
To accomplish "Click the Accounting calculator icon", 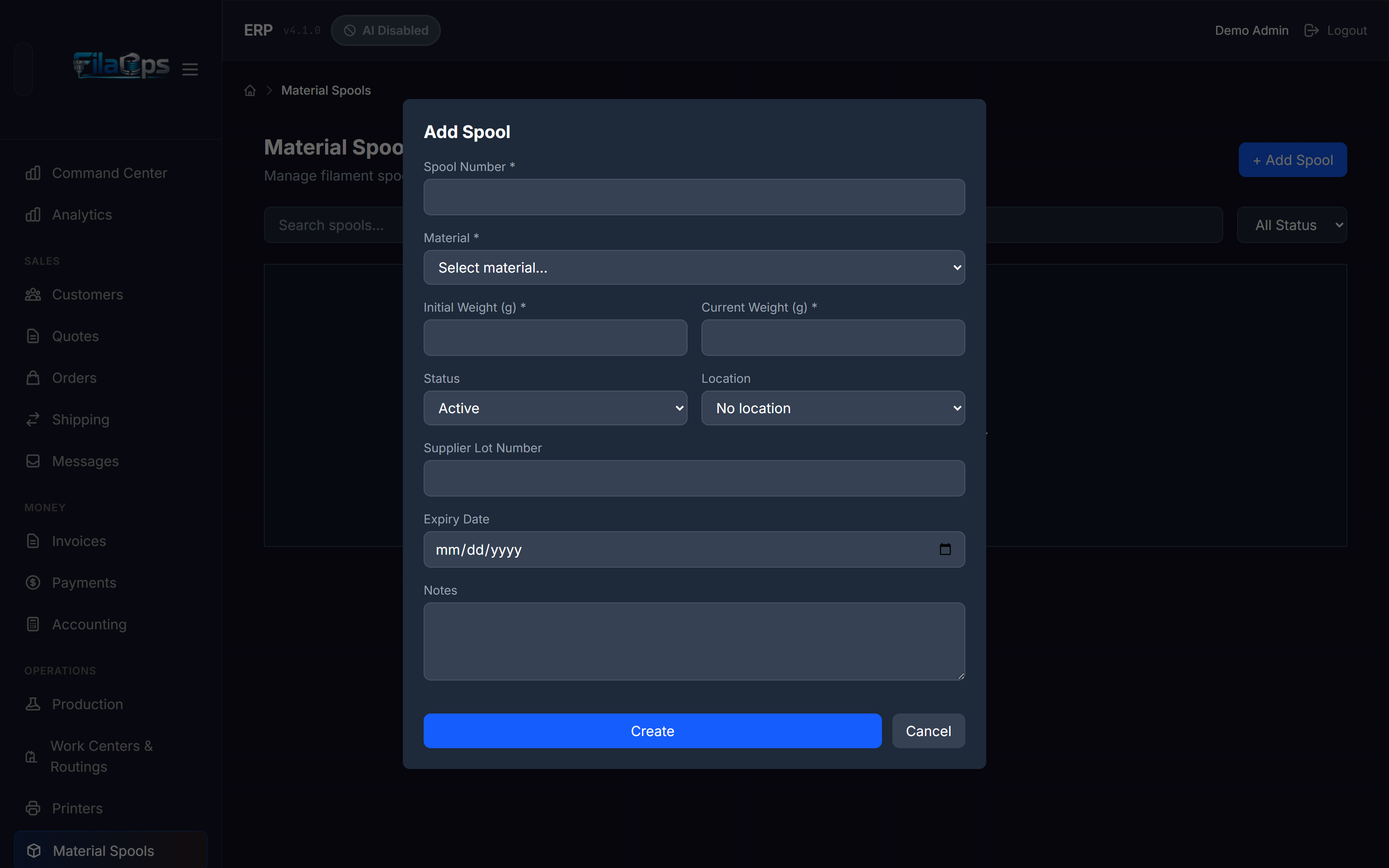I will [33, 624].
